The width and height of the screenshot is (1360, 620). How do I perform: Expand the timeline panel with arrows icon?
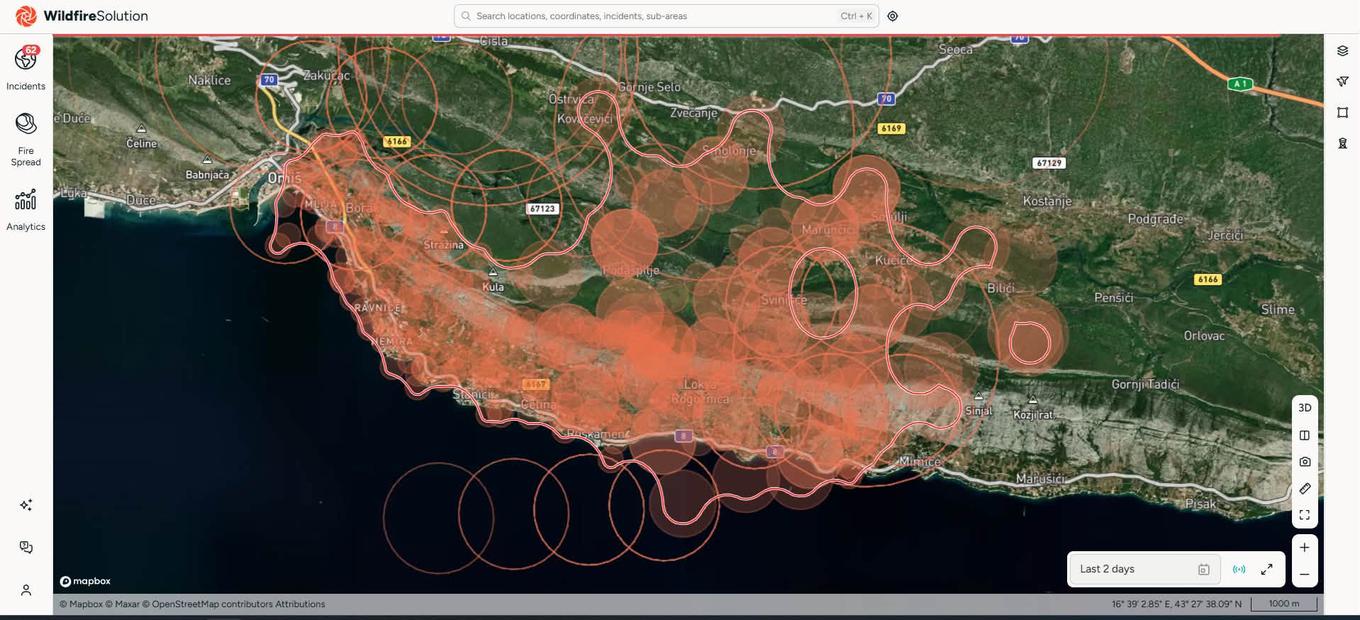tap(1267, 569)
